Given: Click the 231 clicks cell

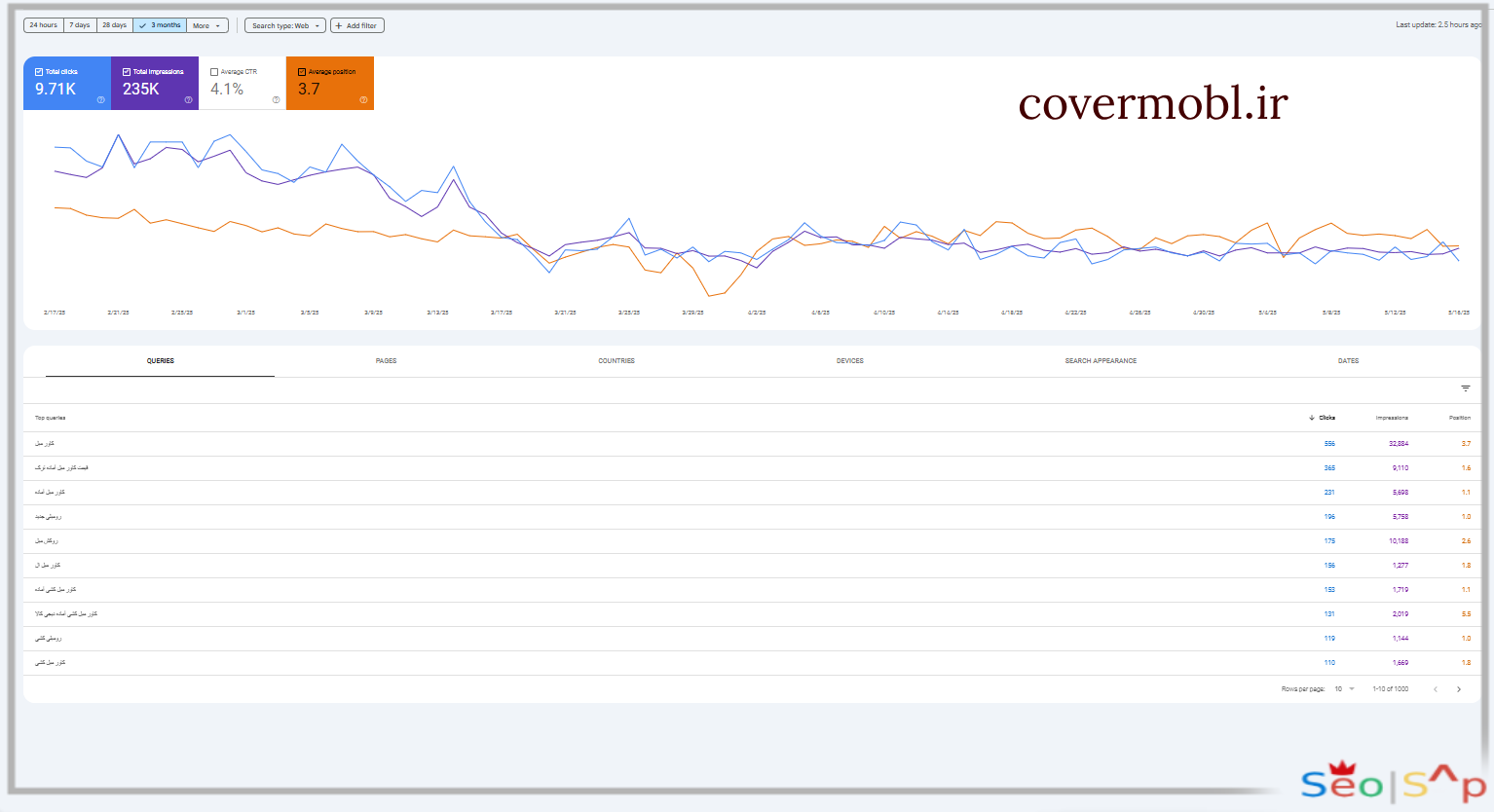Looking at the screenshot, I should (x=1329, y=493).
